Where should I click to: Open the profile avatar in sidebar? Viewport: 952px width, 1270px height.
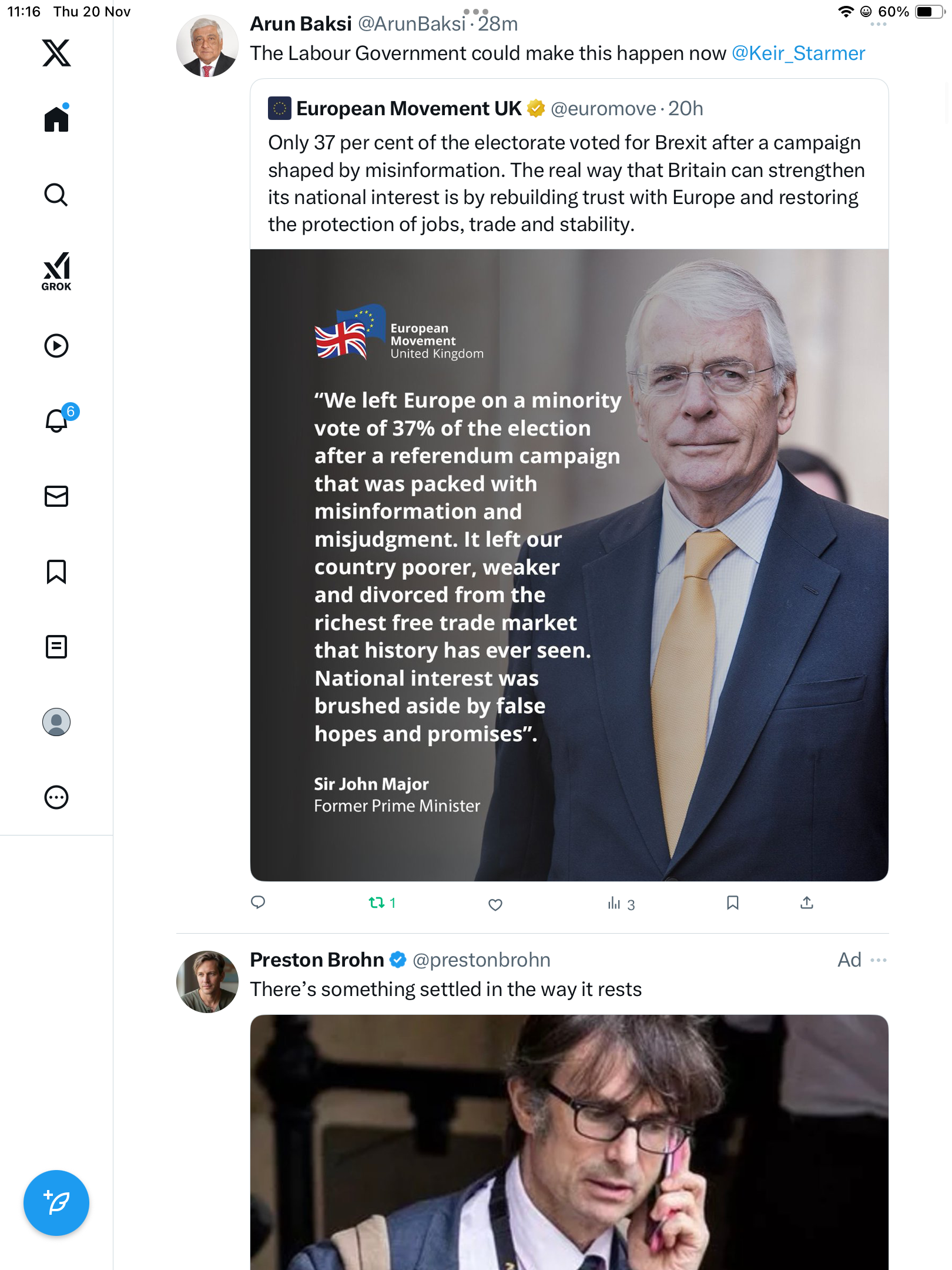[56, 722]
